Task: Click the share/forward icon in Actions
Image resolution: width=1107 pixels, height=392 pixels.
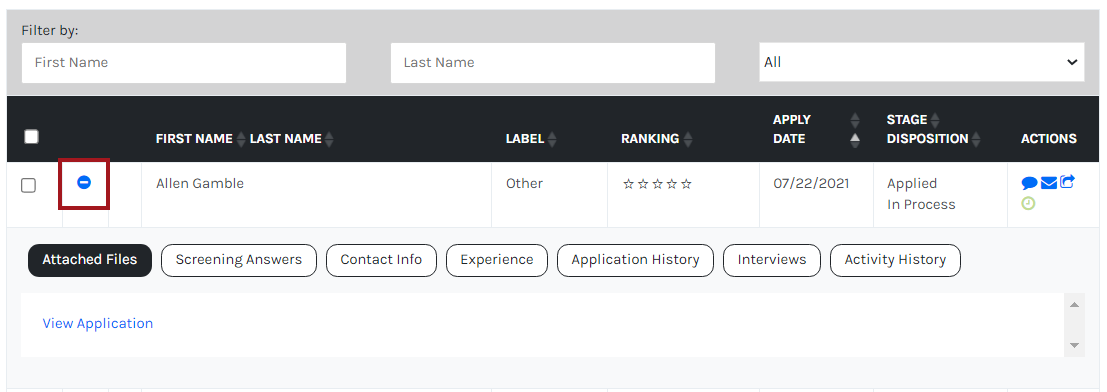Action: (x=1067, y=183)
